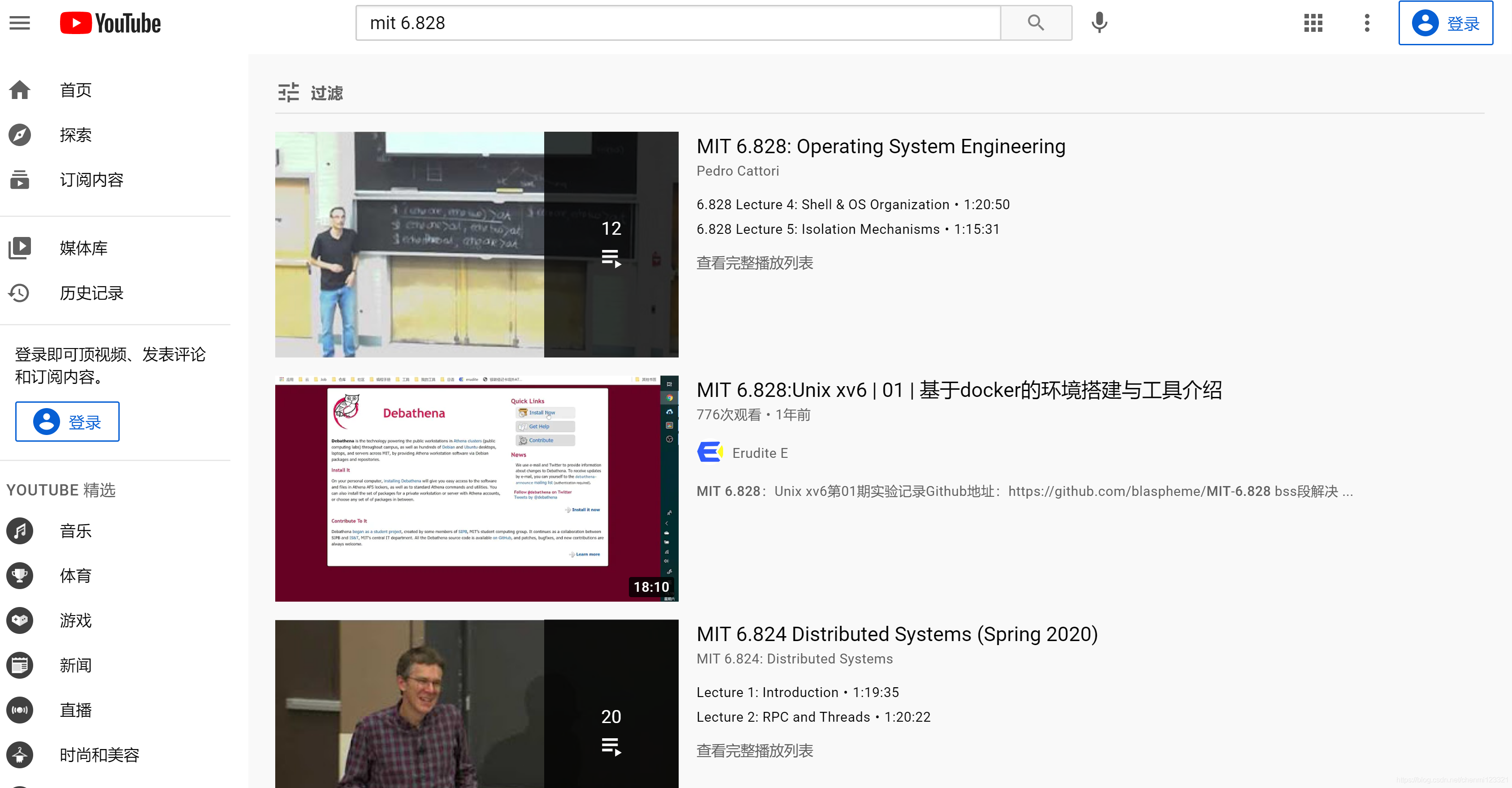Click title MIT 6.828: Operating System Engineering
The image size is (1512, 788).
point(881,146)
